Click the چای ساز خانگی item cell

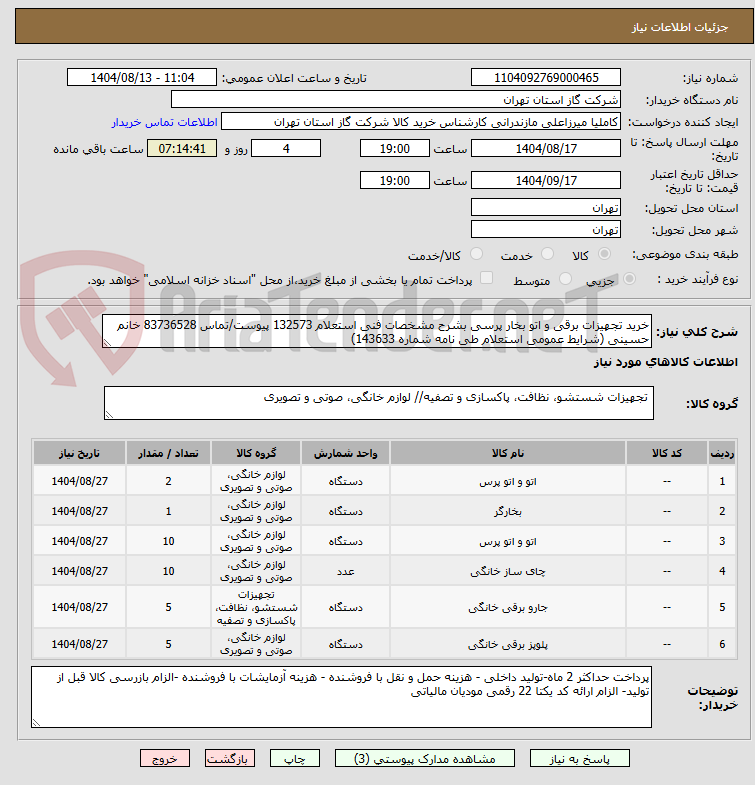coord(508,571)
